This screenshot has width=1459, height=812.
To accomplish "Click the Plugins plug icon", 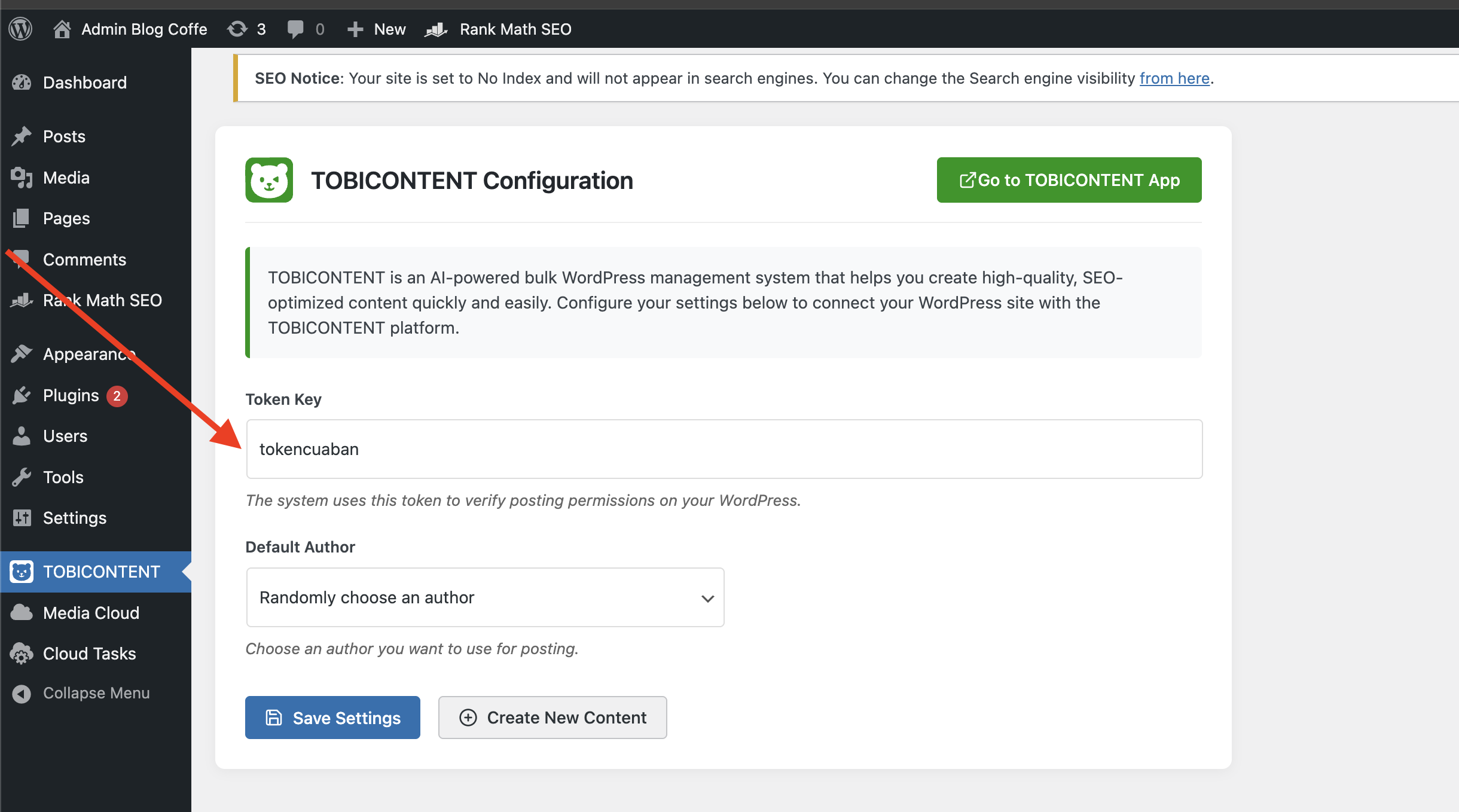I will (x=22, y=395).
